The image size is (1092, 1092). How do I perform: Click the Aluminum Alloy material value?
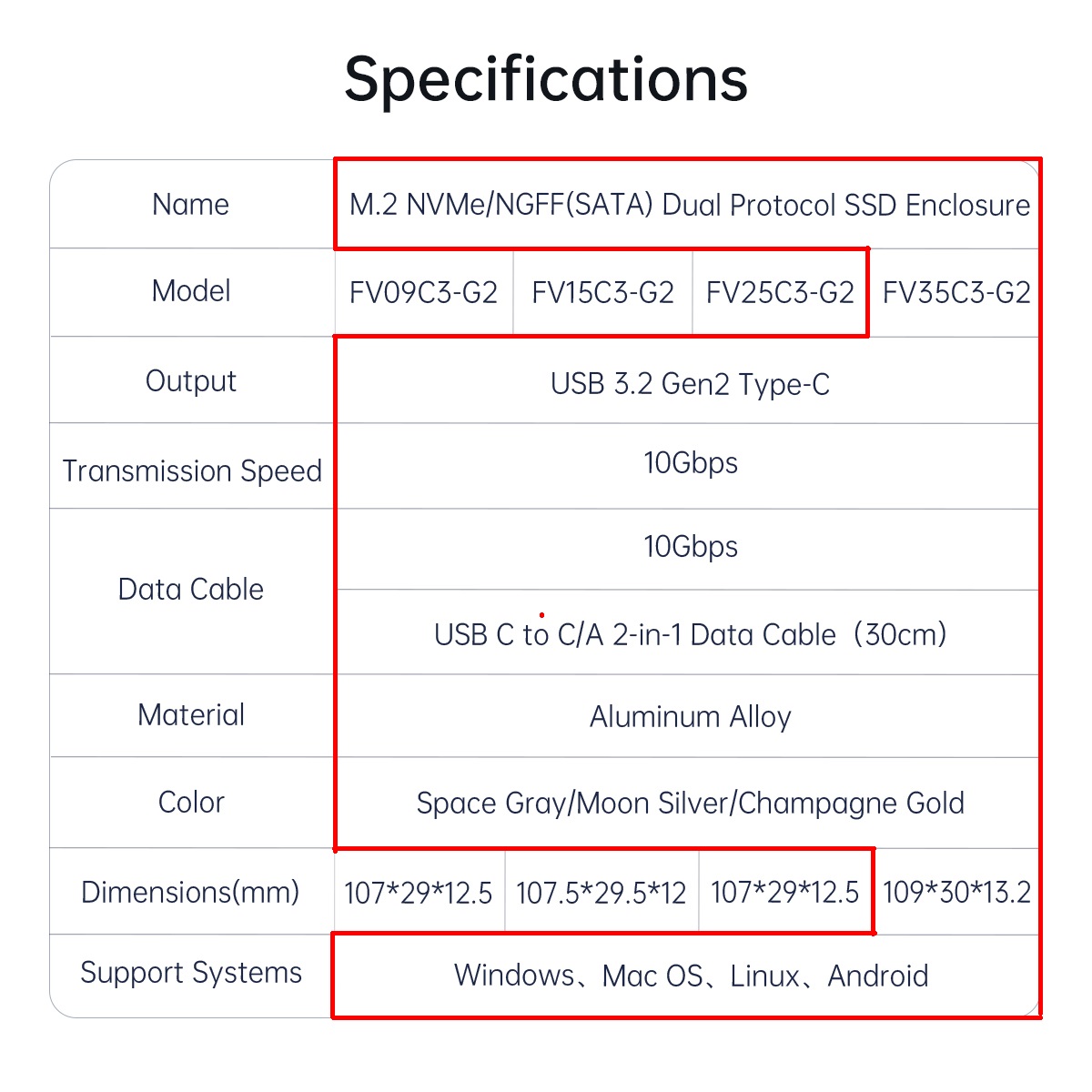(690, 717)
